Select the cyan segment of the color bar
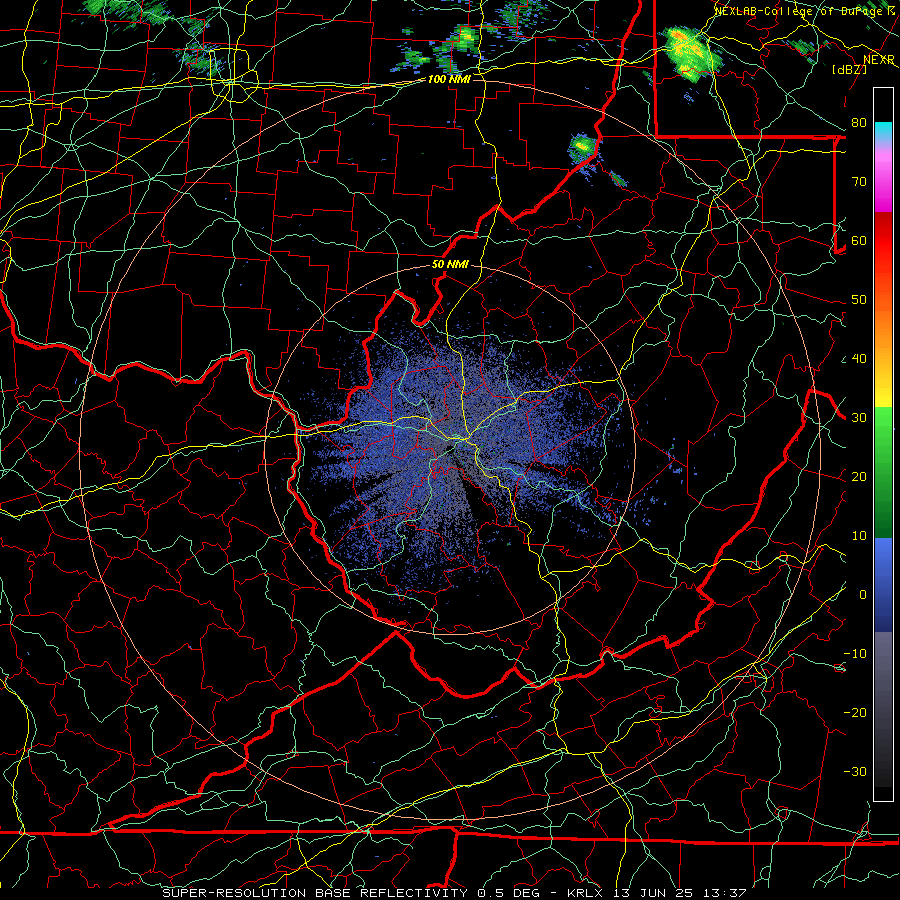Screen dimensions: 900x900 pos(883,131)
